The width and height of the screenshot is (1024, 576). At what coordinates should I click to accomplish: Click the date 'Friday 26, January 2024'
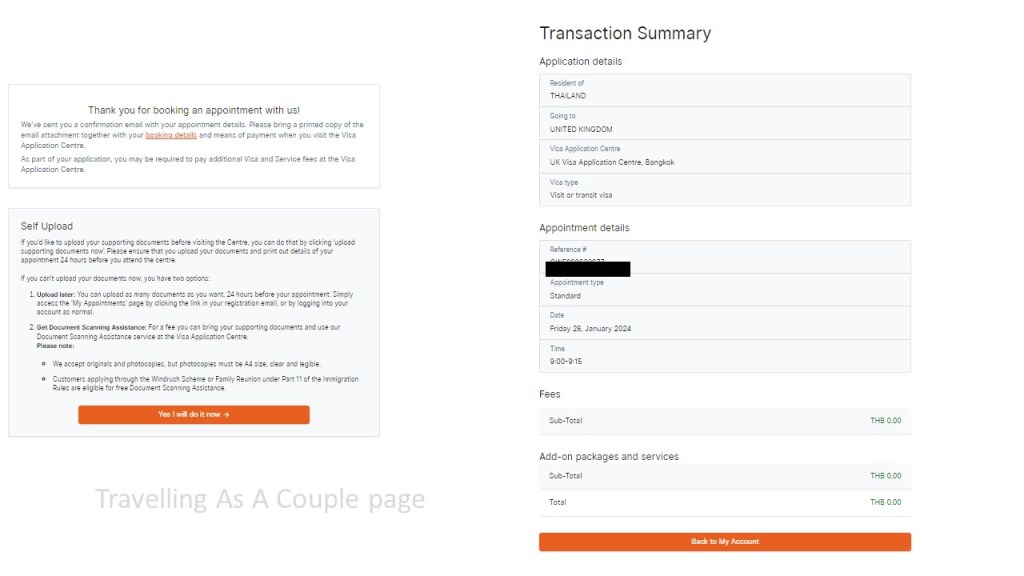click(x=590, y=328)
